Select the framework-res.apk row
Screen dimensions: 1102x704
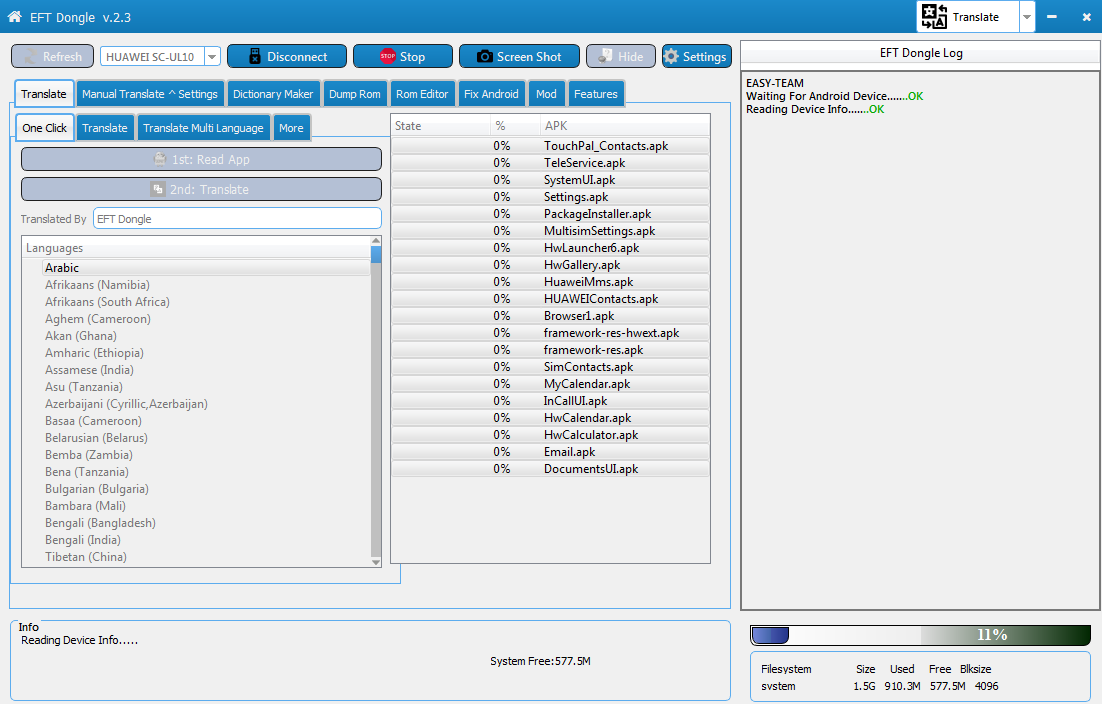(550, 350)
